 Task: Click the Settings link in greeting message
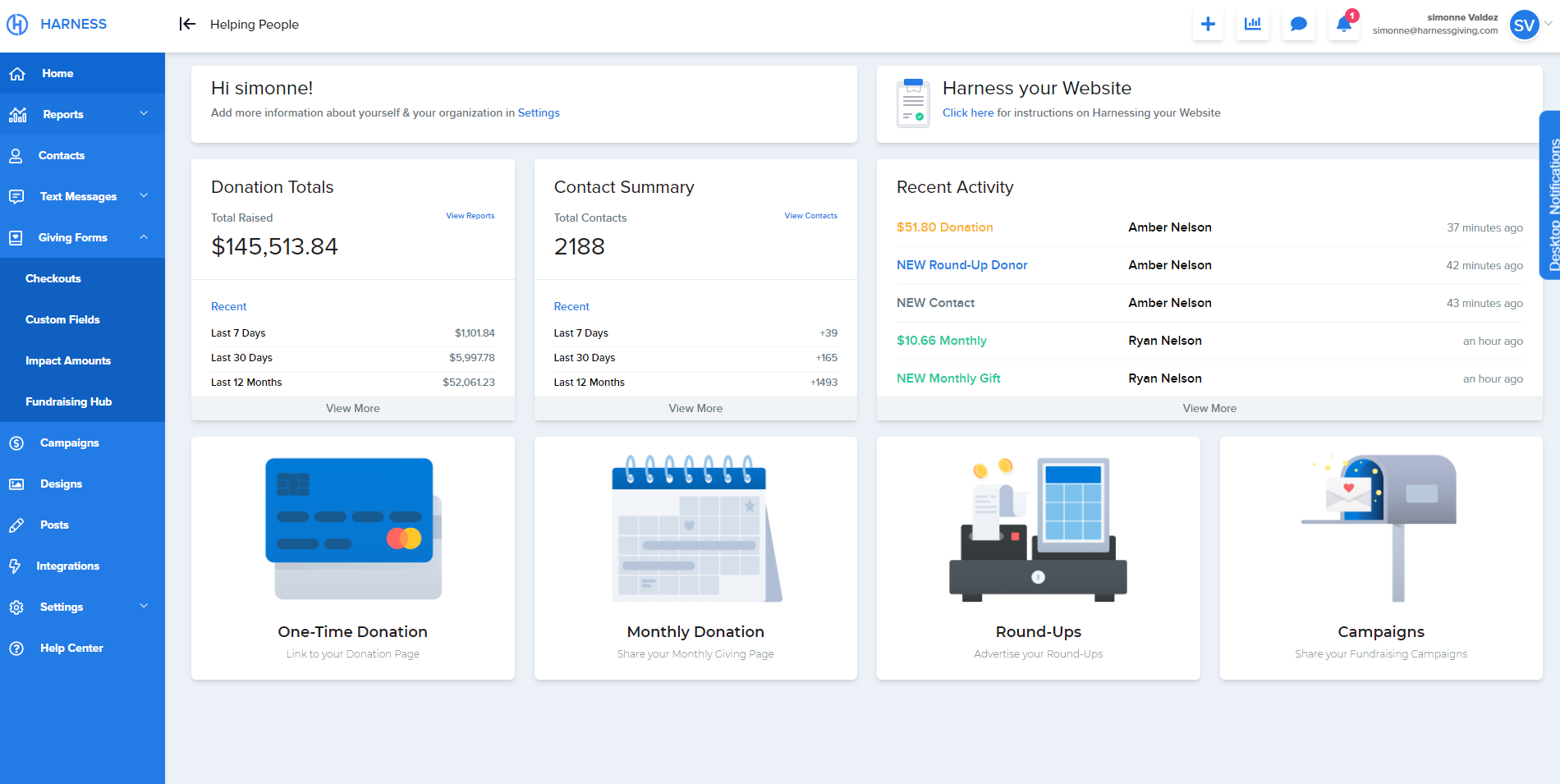coord(539,112)
